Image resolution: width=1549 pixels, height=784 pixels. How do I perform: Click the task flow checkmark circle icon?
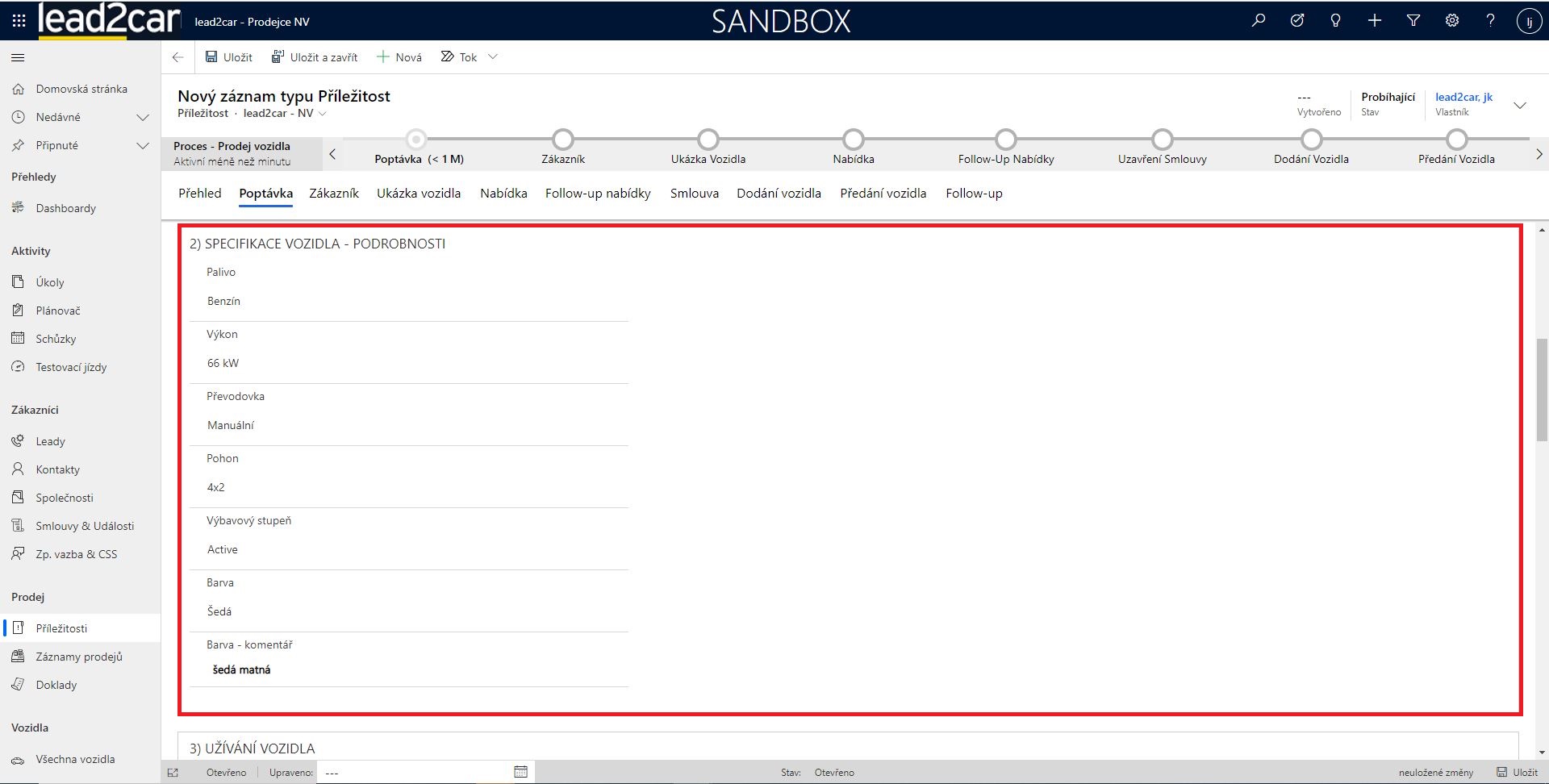coord(1297,21)
